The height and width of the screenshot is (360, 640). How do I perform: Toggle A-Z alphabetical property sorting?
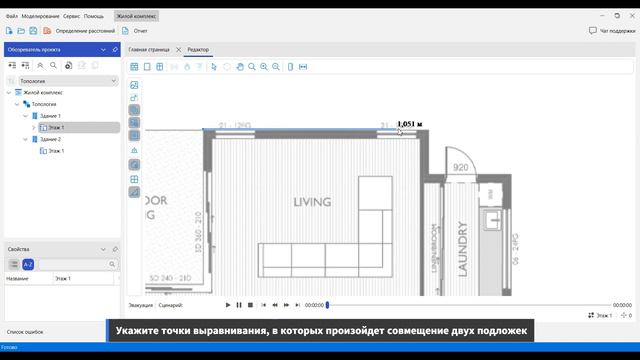point(28,264)
